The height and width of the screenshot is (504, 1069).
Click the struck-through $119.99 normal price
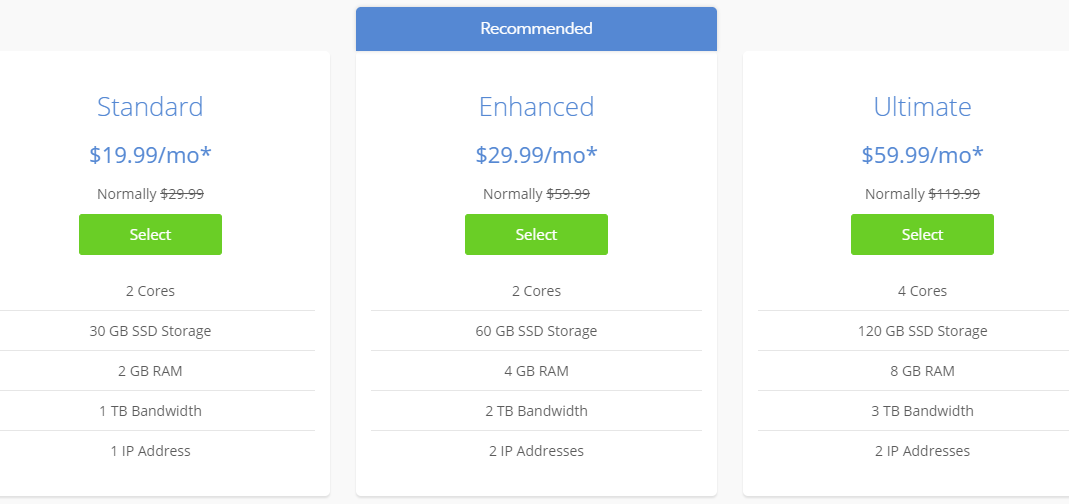pyautogui.click(x=954, y=194)
